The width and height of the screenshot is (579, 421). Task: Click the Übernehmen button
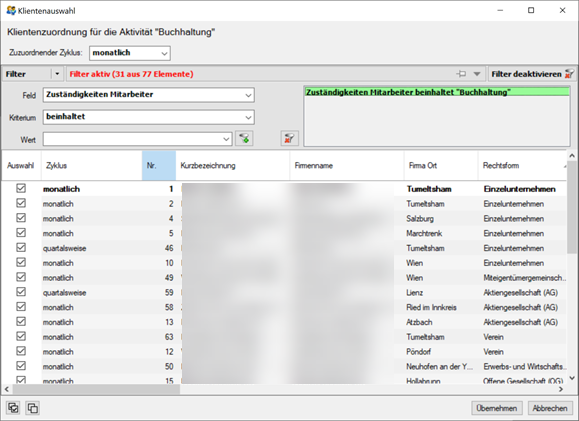497,408
